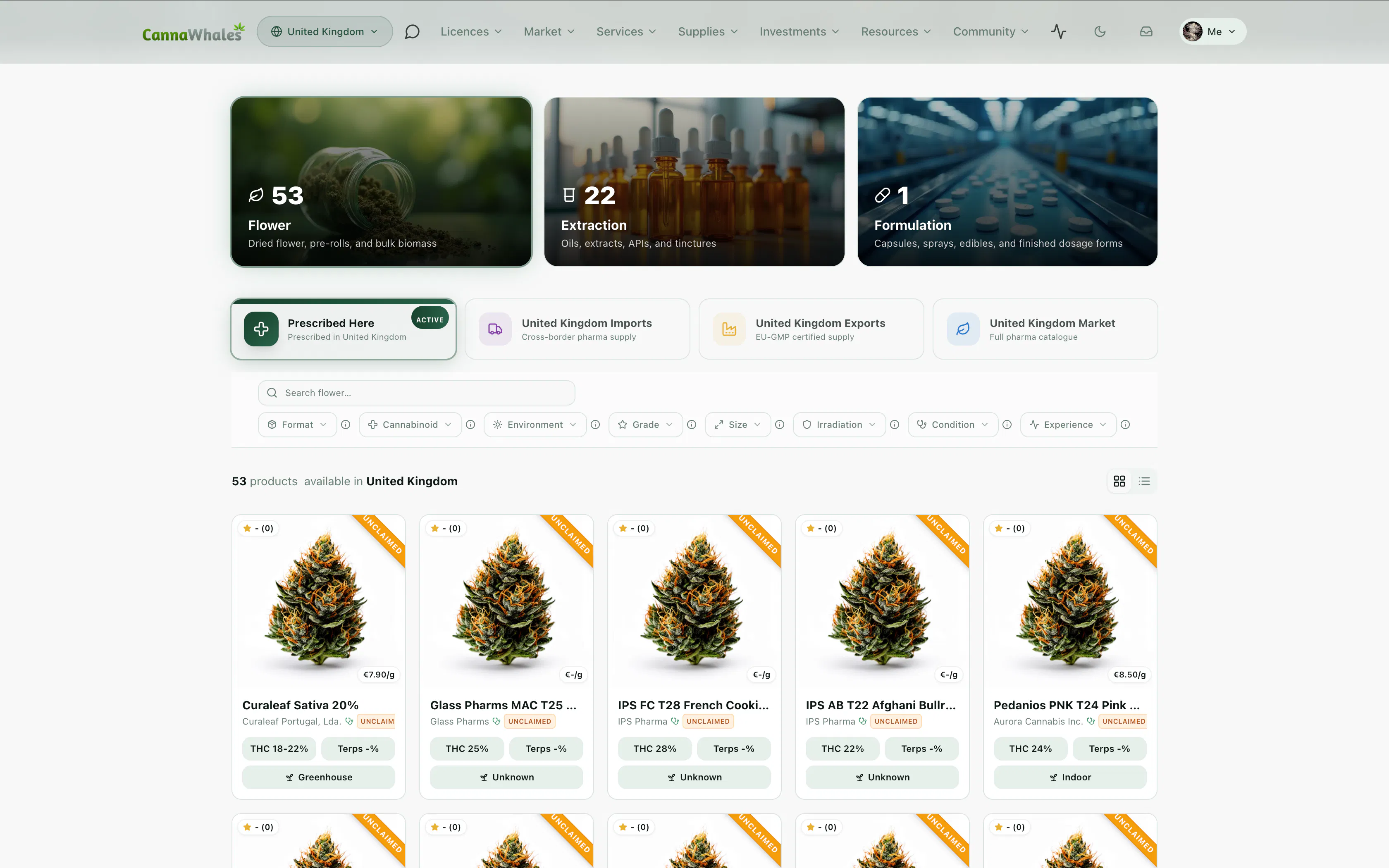Image resolution: width=1389 pixels, height=868 pixels.
Task: Expand the Resources menu
Action: (x=895, y=31)
